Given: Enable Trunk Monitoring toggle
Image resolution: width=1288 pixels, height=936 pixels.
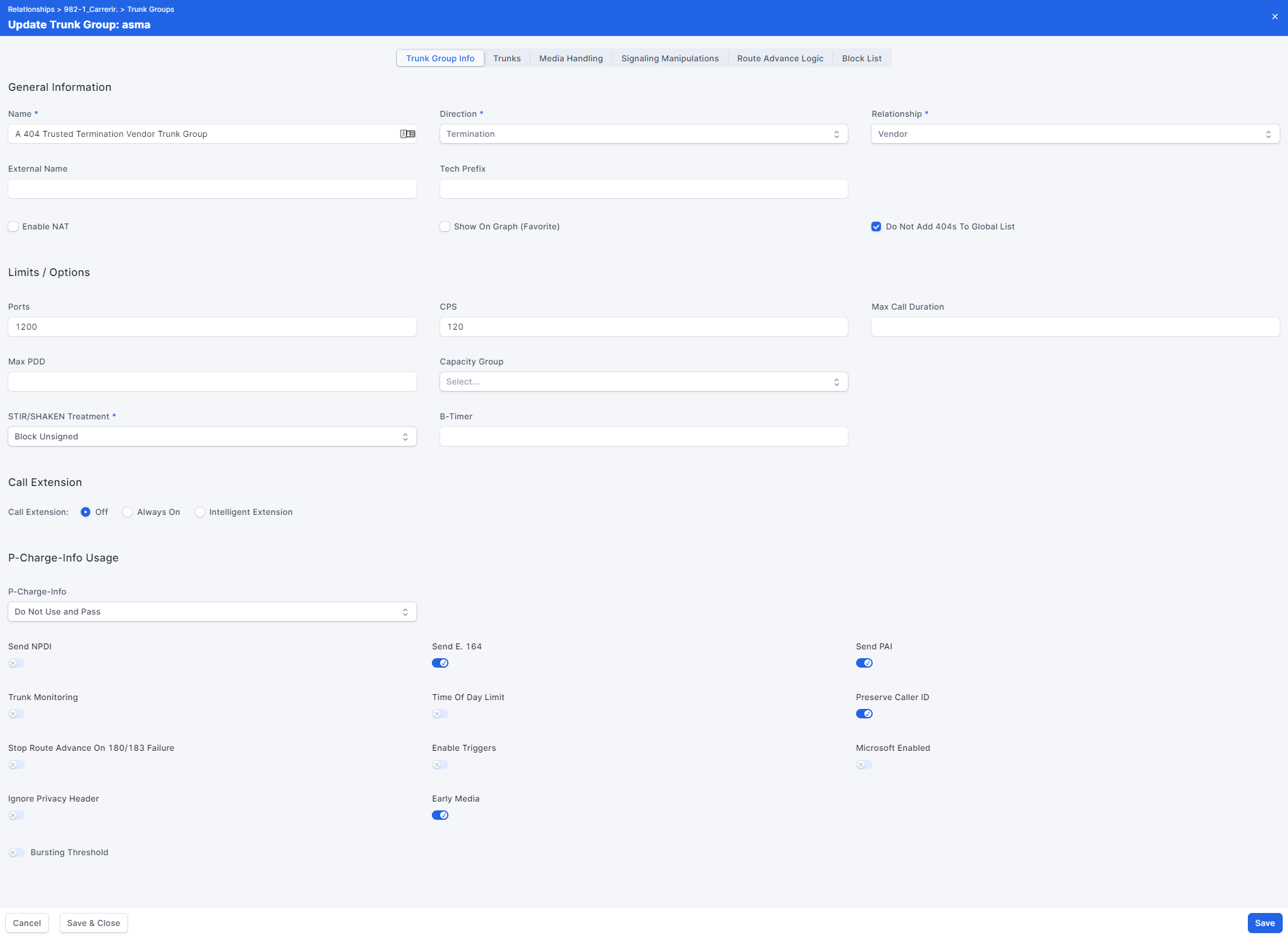Looking at the screenshot, I should tap(17, 714).
